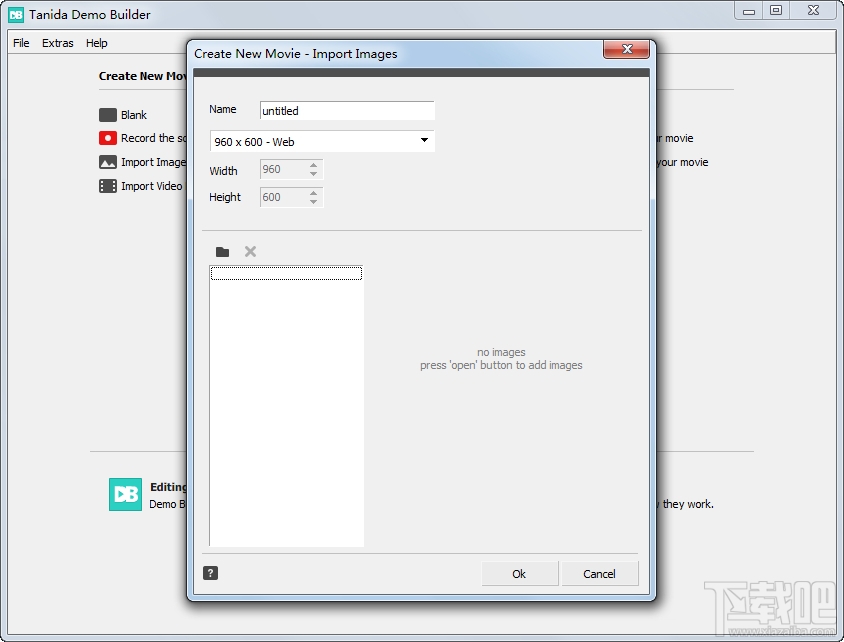This screenshot has width=844, height=642.
Task: Click the DB icon next to Editing
Action: 125,494
